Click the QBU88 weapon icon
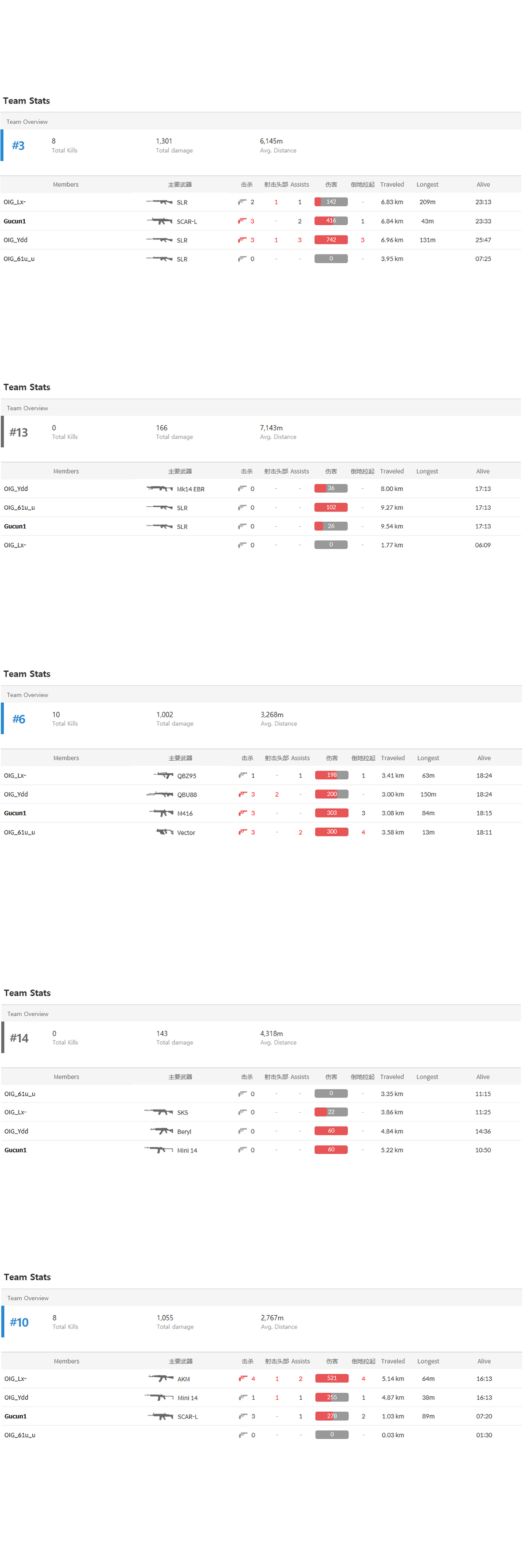Image resolution: width=523 pixels, height=1568 pixels. pos(160,794)
